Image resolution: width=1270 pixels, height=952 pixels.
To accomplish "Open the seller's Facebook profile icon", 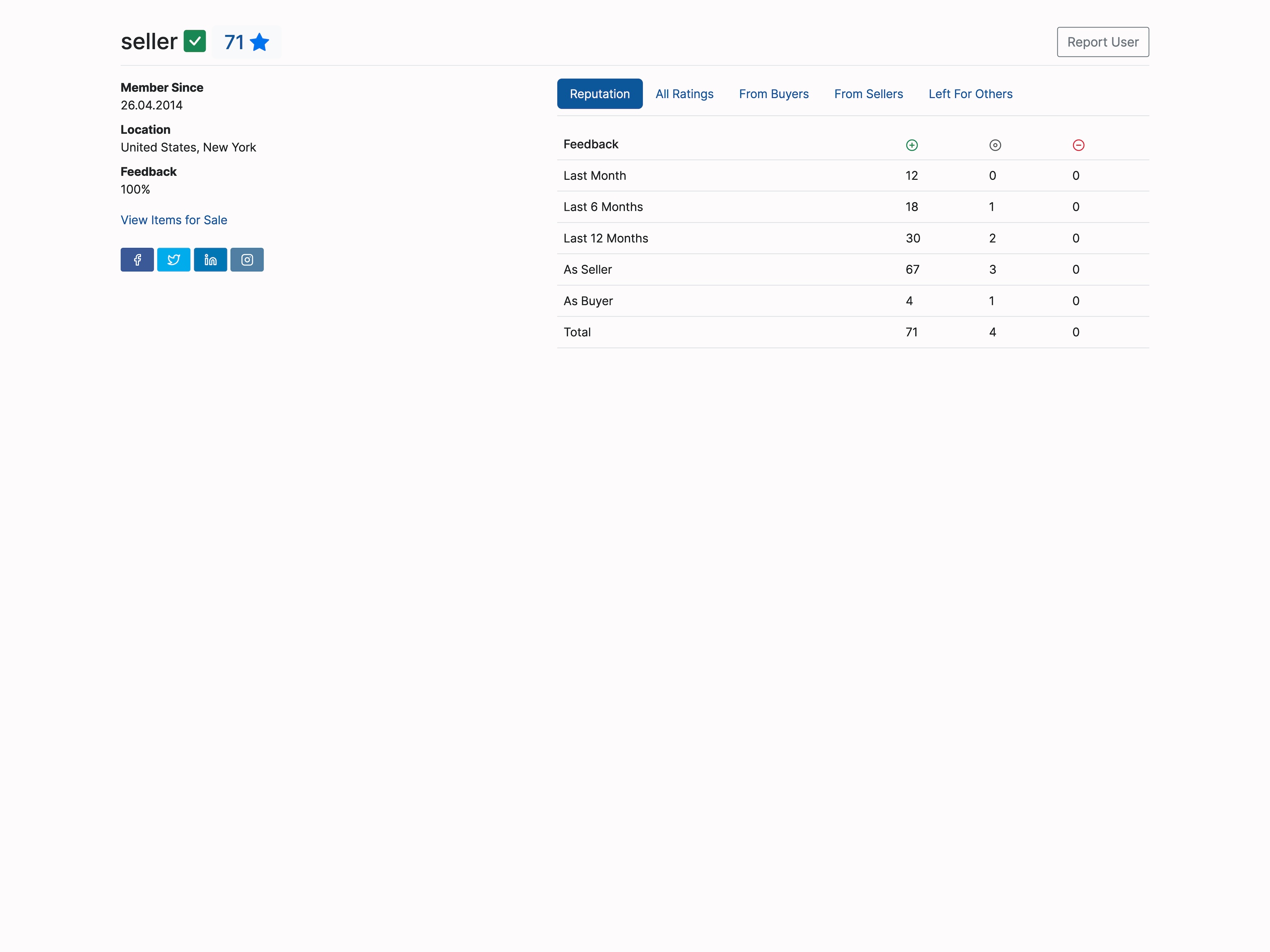I will coord(137,259).
